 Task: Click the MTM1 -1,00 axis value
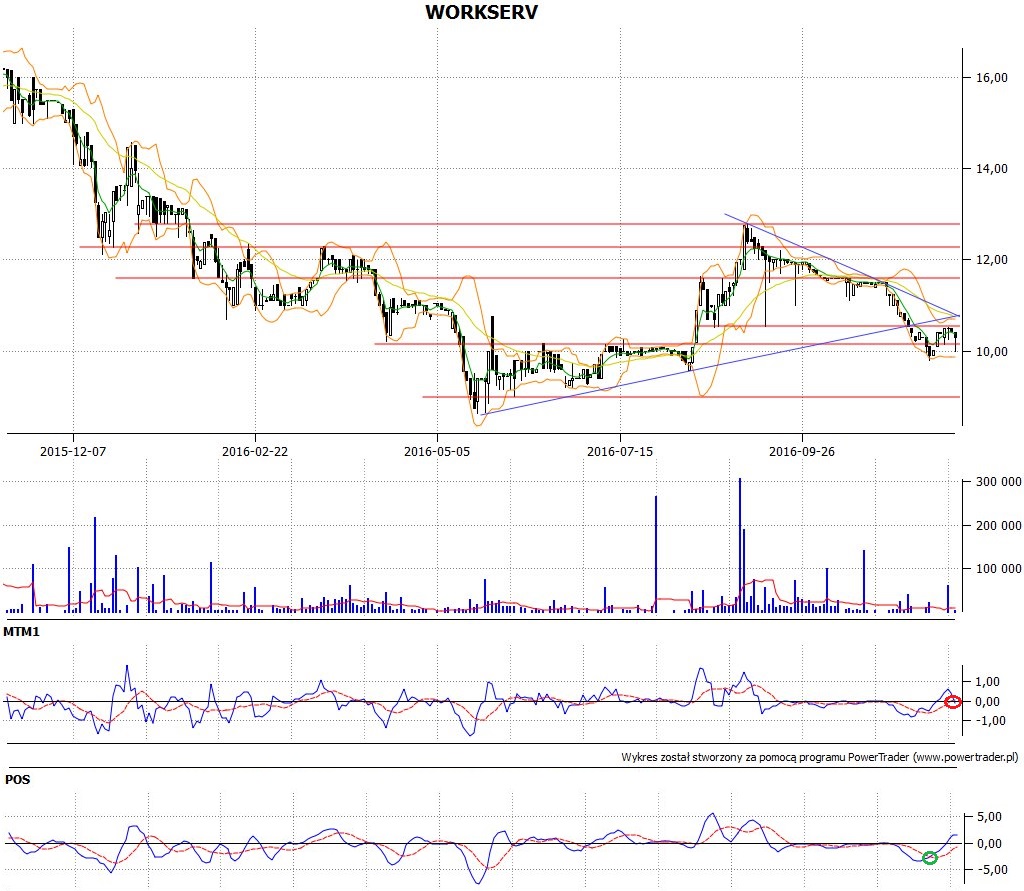coord(990,721)
